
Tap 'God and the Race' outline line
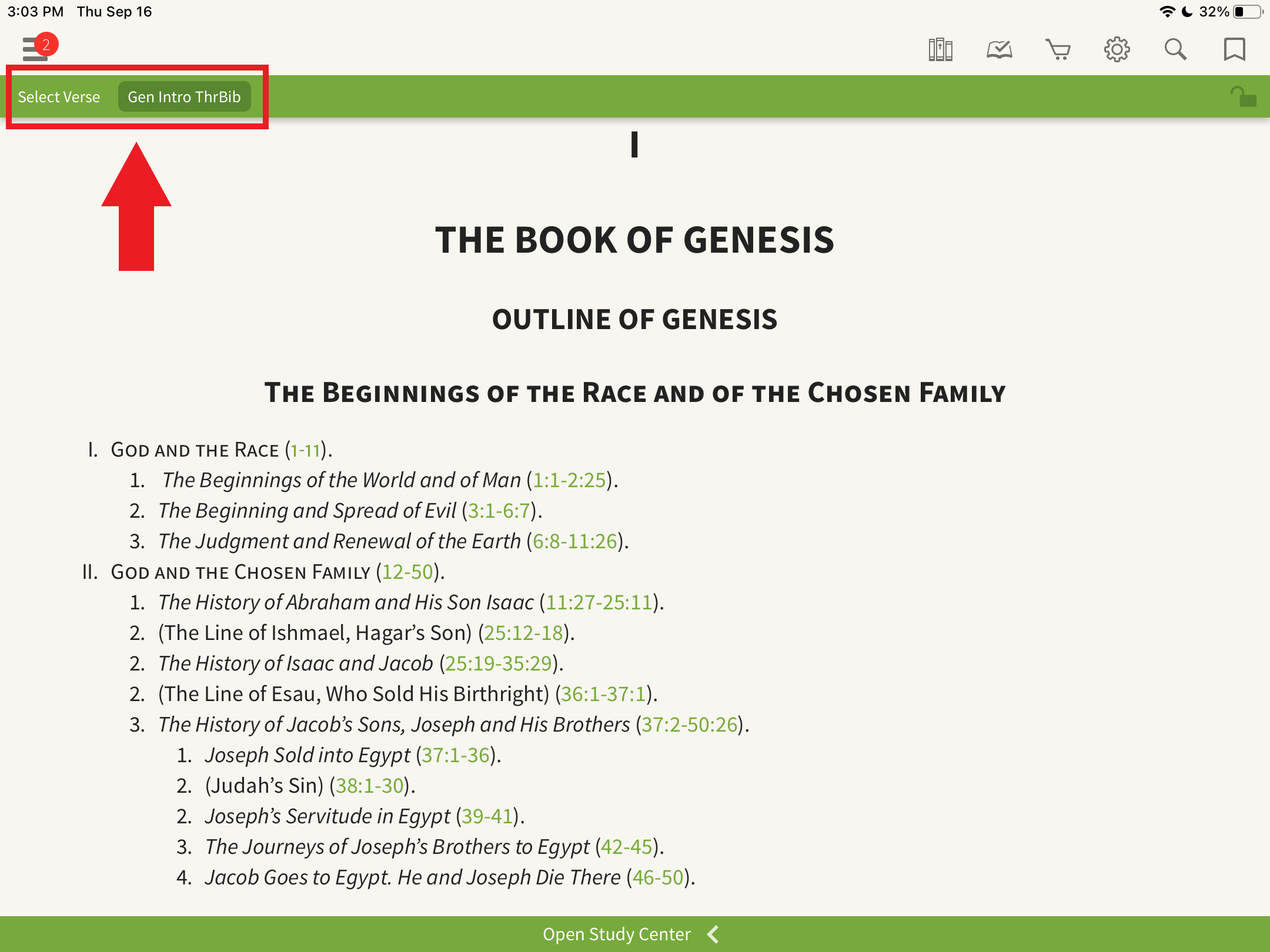coord(195,450)
